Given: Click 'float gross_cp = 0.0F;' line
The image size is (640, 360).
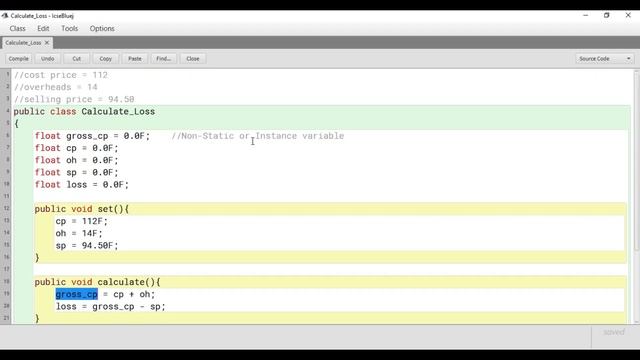Looking at the screenshot, I should pos(93,136).
